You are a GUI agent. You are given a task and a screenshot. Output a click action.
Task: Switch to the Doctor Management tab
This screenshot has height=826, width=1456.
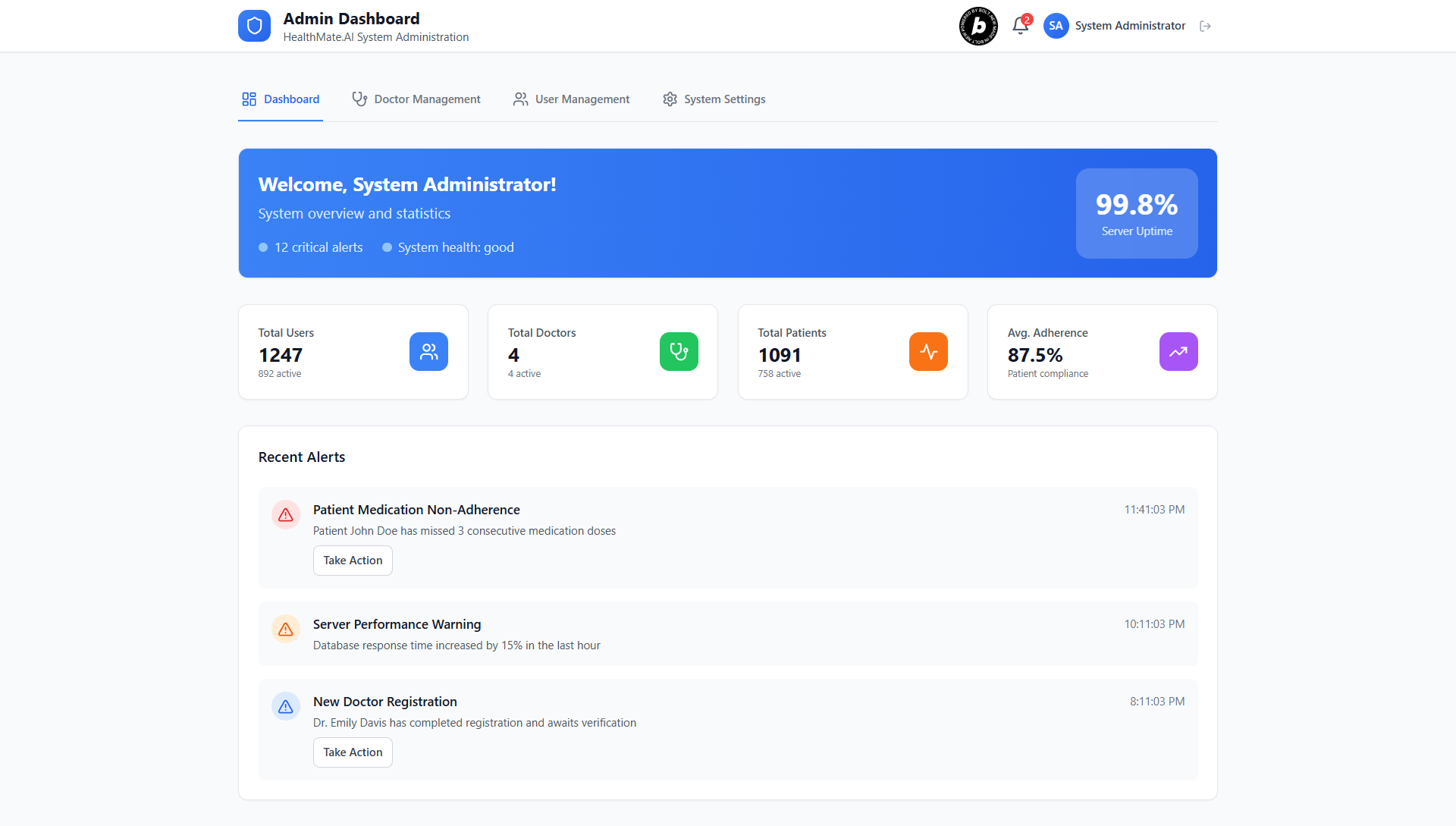[416, 99]
